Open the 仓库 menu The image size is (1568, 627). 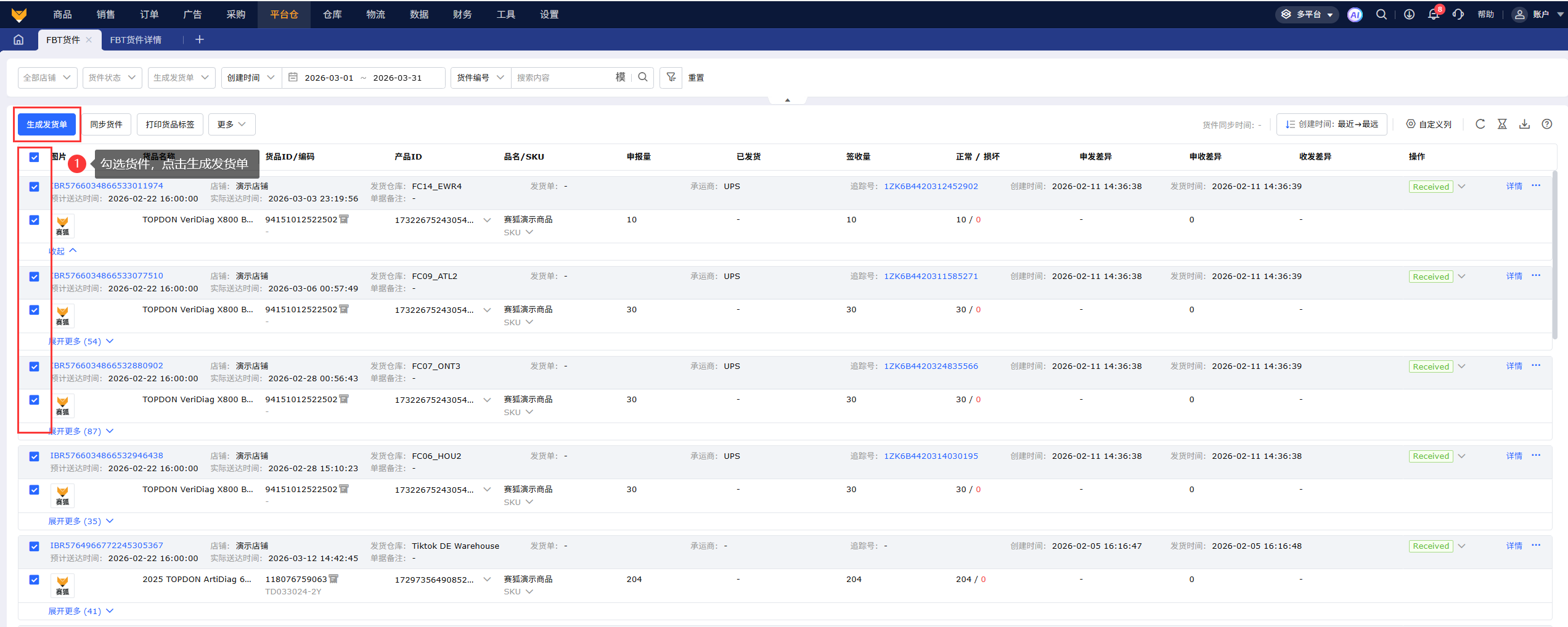tap(332, 15)
